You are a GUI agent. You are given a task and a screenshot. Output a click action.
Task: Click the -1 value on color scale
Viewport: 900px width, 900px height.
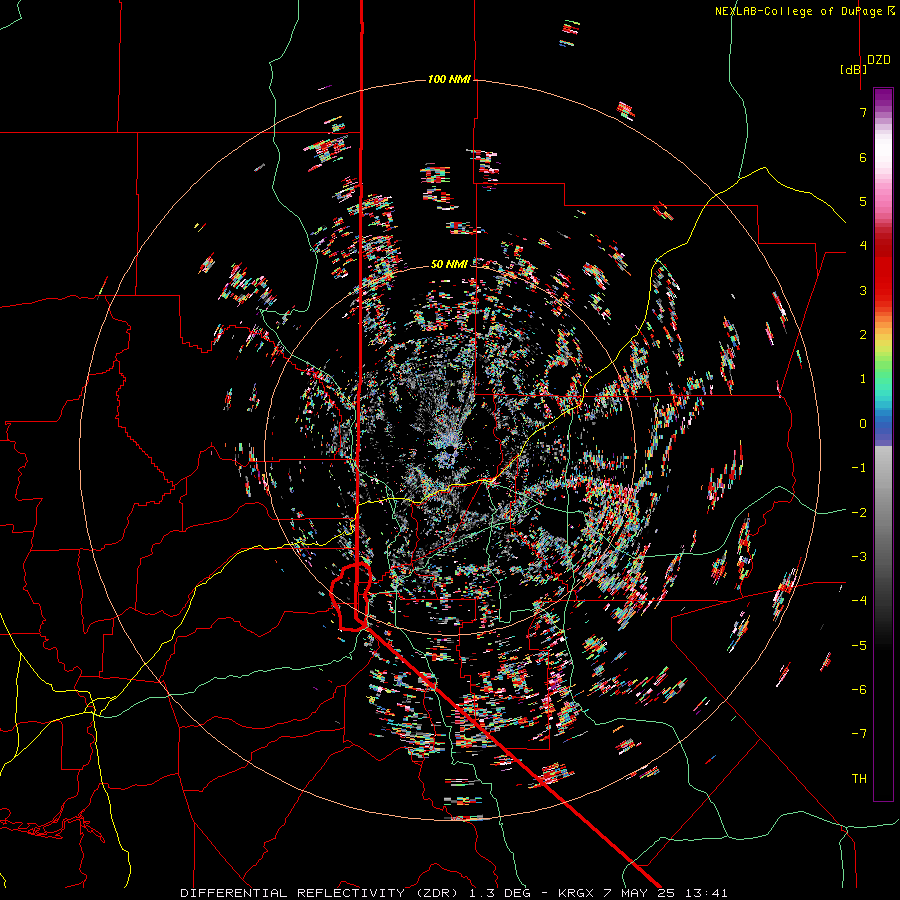pos(859,468)
